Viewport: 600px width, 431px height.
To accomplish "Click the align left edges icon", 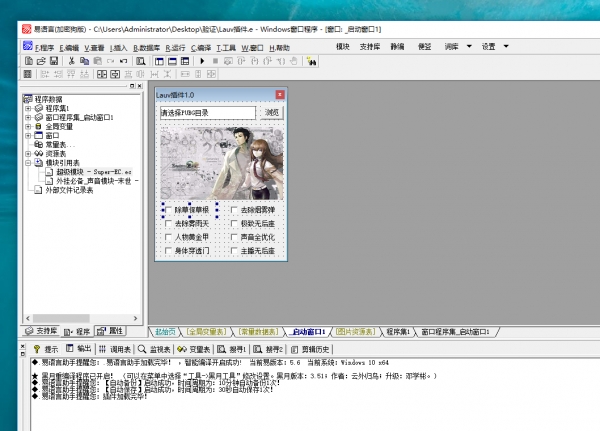I will 45,74.
